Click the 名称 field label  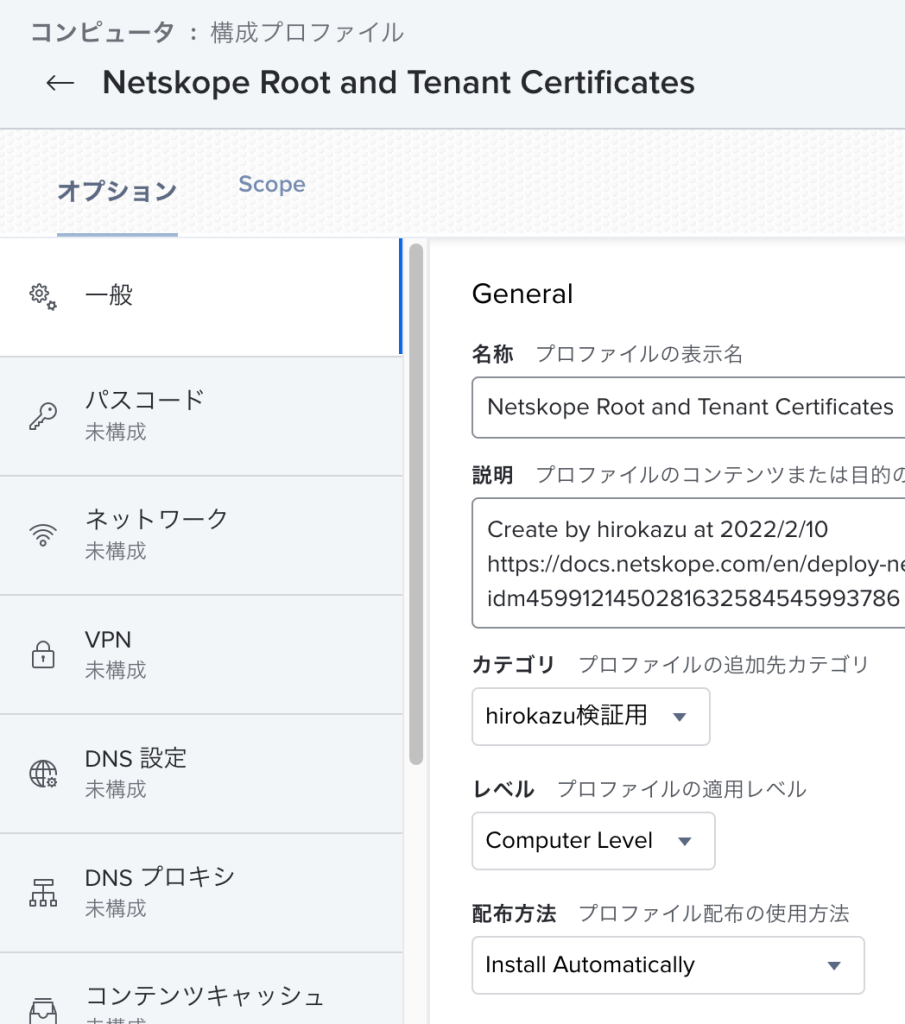[x=493, y=354]
